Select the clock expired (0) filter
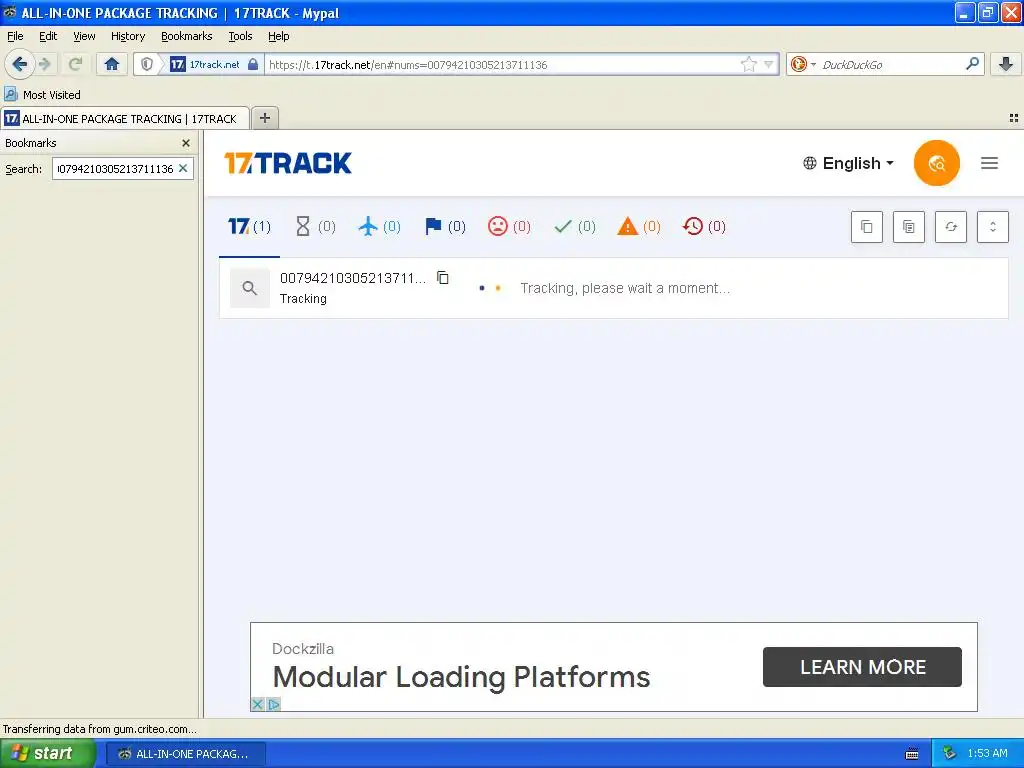Image resolution: width=1024 pixels, height=768 pixels. point(703,227)
